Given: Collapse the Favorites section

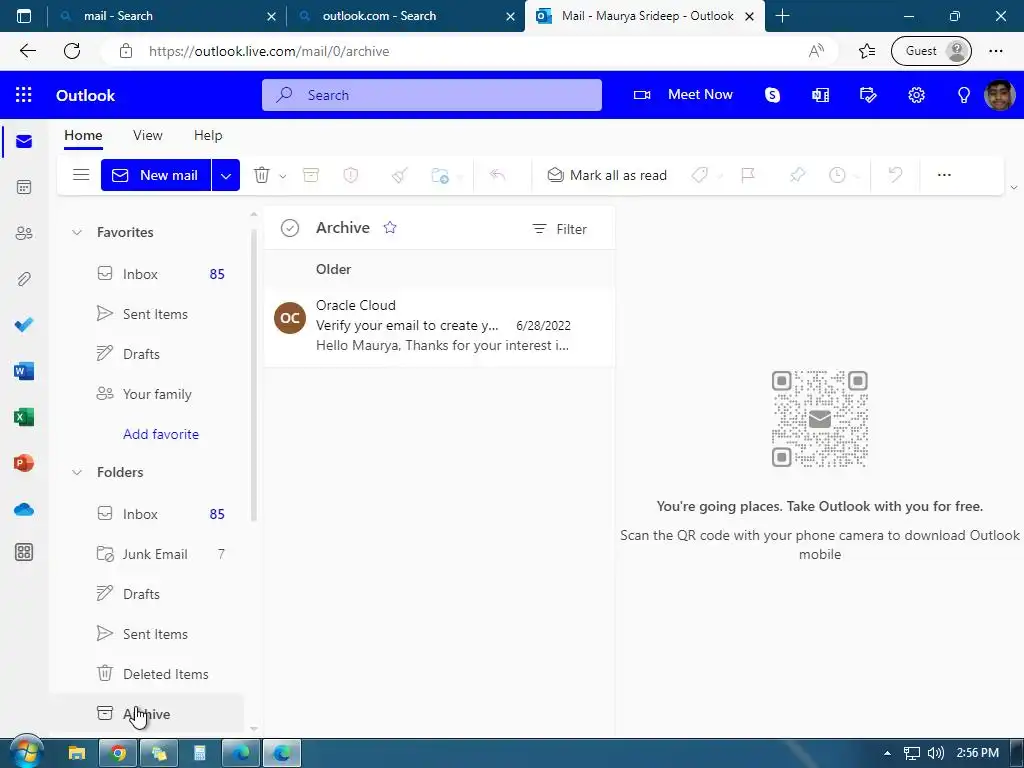Looking at the screenshot, I should (76, 232).
